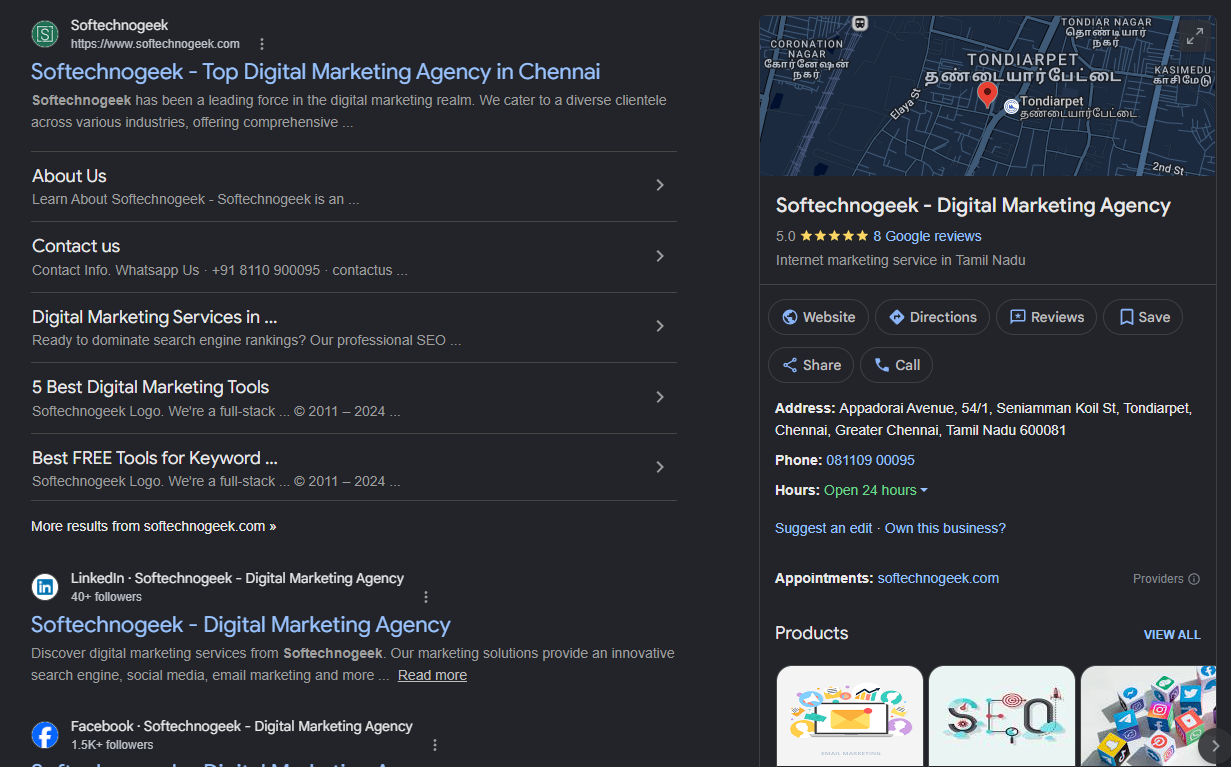The height and width of the screenshot is (767, 1231).
Task: Save the business listing
Action: coord(1143,317)
